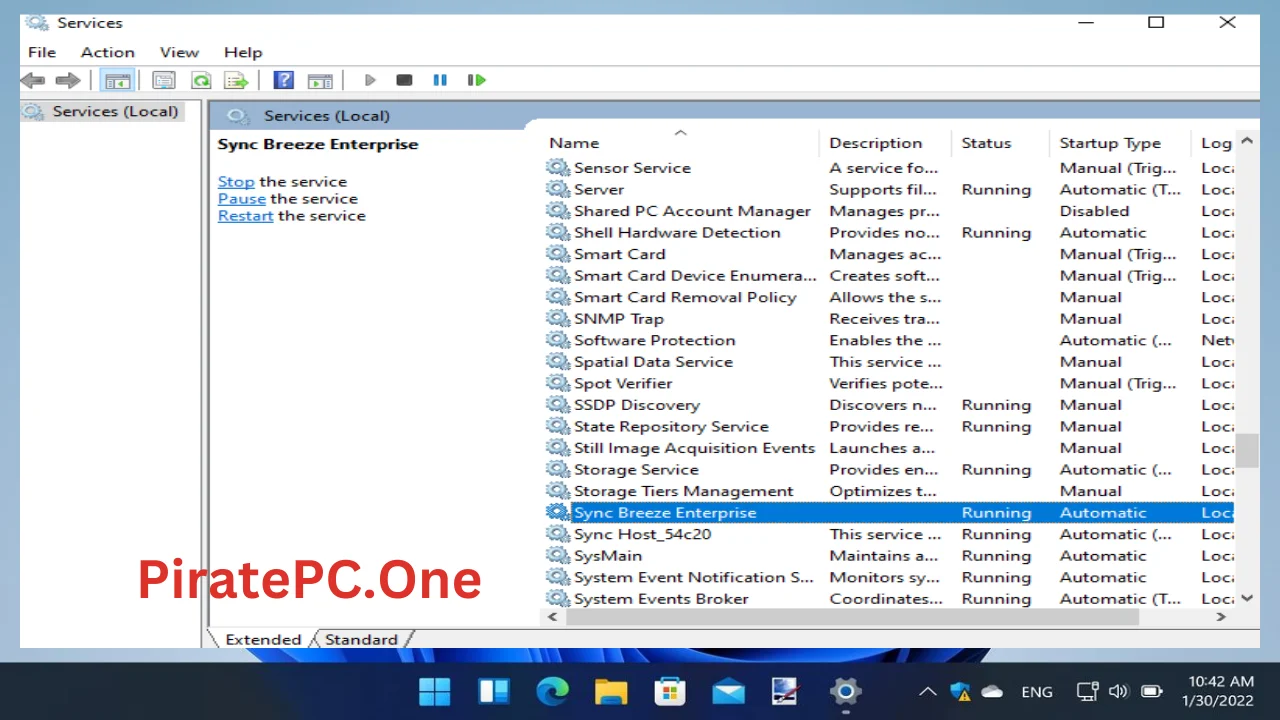Open Properties via toolbar icon
Screen dimensions: 1280x720
[x=164, y=80]
